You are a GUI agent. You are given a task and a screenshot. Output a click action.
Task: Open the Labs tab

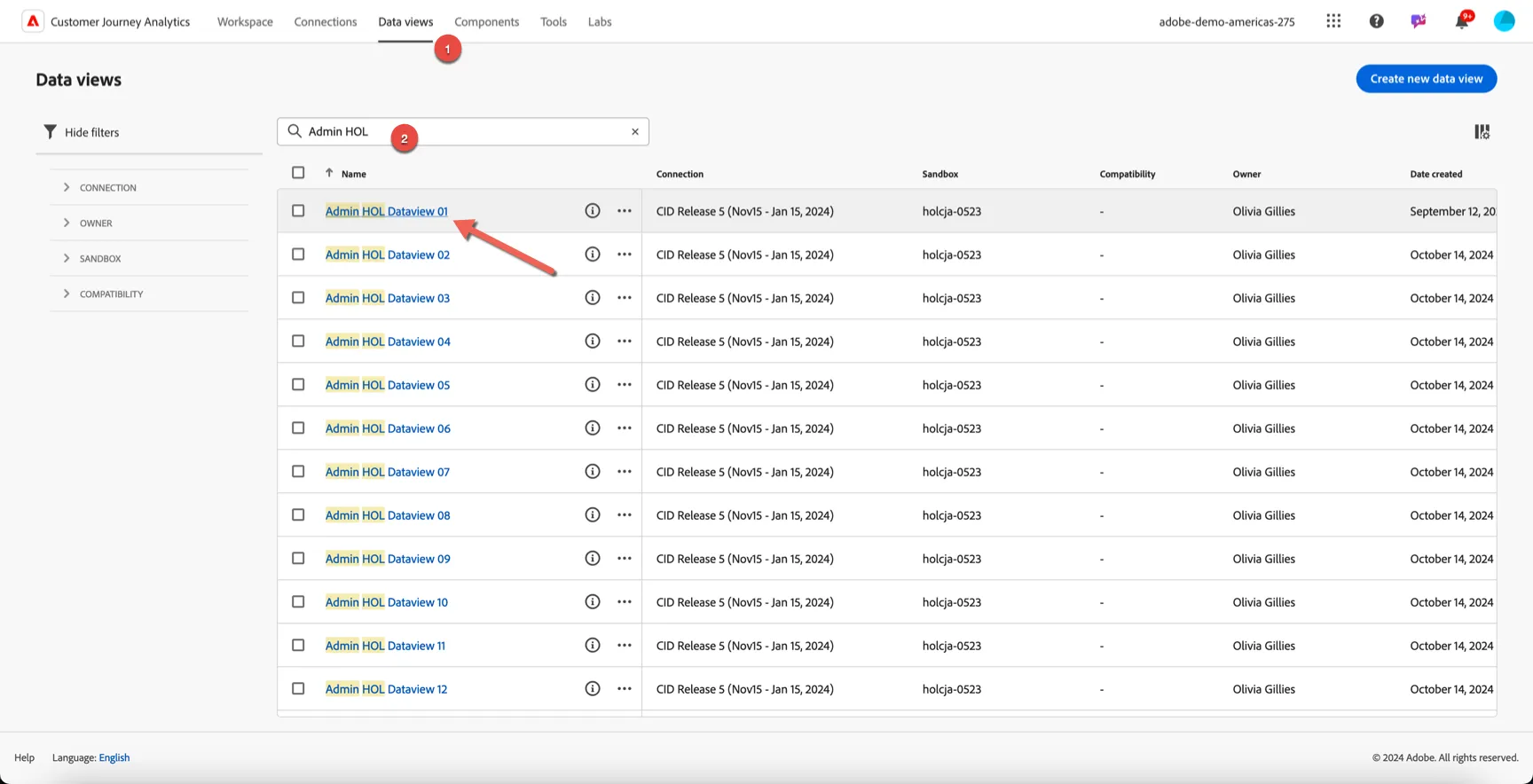600,21
